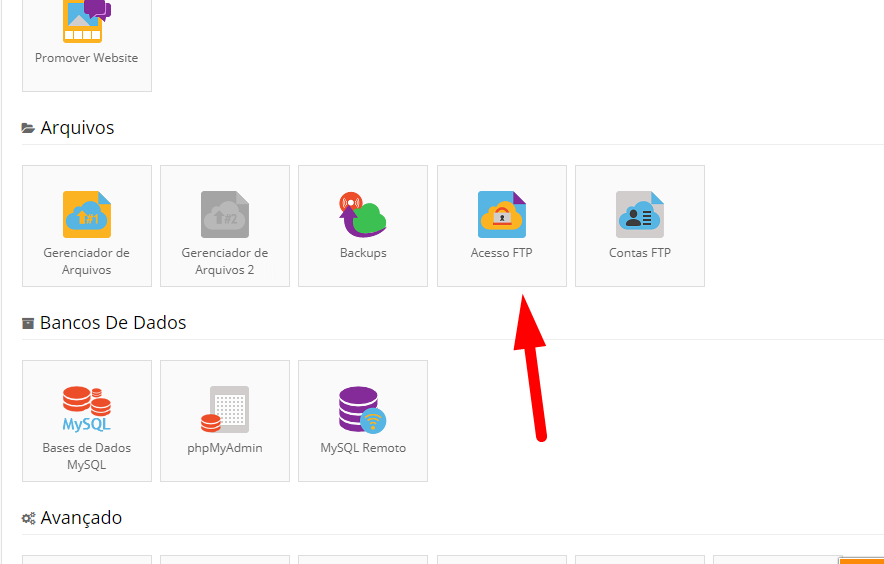Select the "Backups" text label
Viewport: 884px width, 564px height.
point(363,253)
